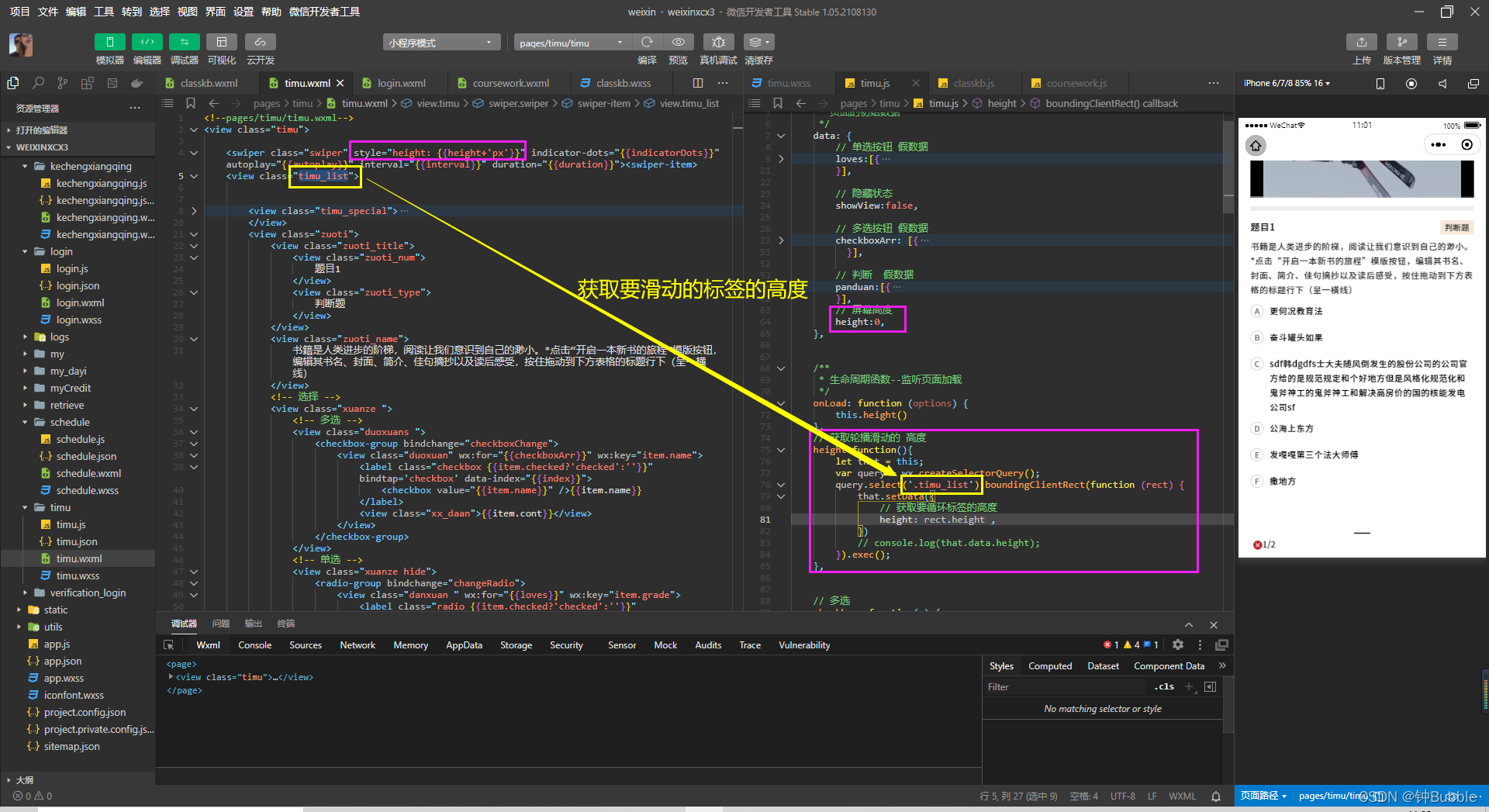Open timu.js in the file tree
This screenshot has width=1489, height=812.
point(78,524)
